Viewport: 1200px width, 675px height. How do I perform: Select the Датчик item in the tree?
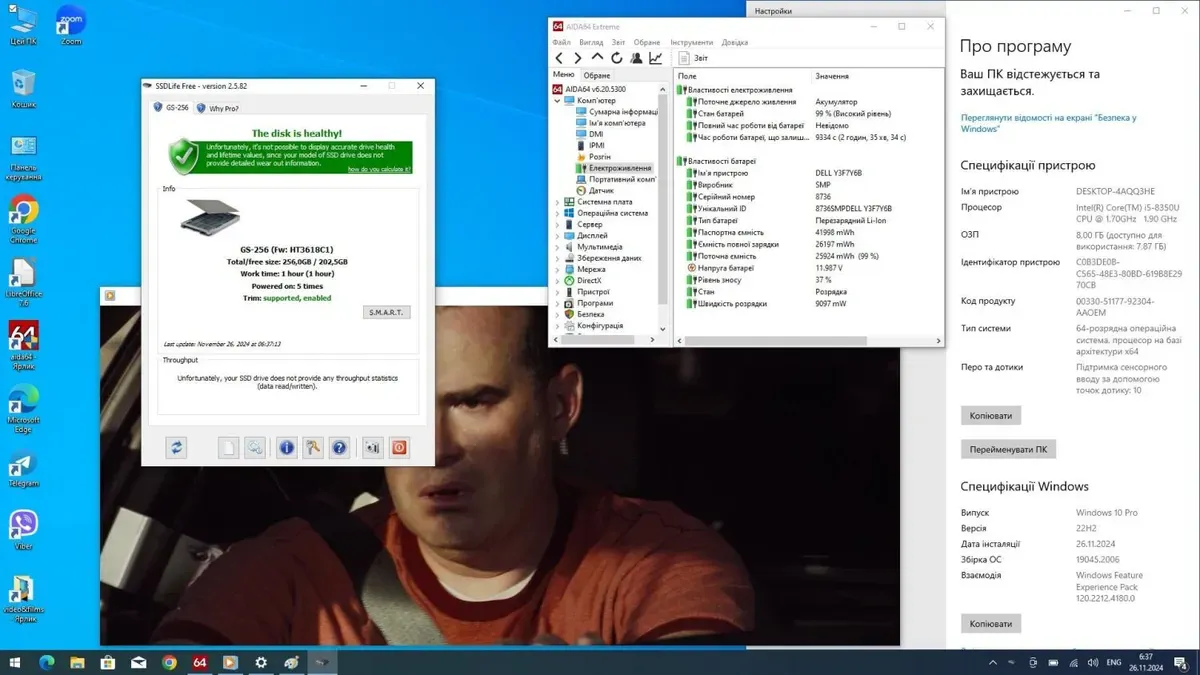601,190
